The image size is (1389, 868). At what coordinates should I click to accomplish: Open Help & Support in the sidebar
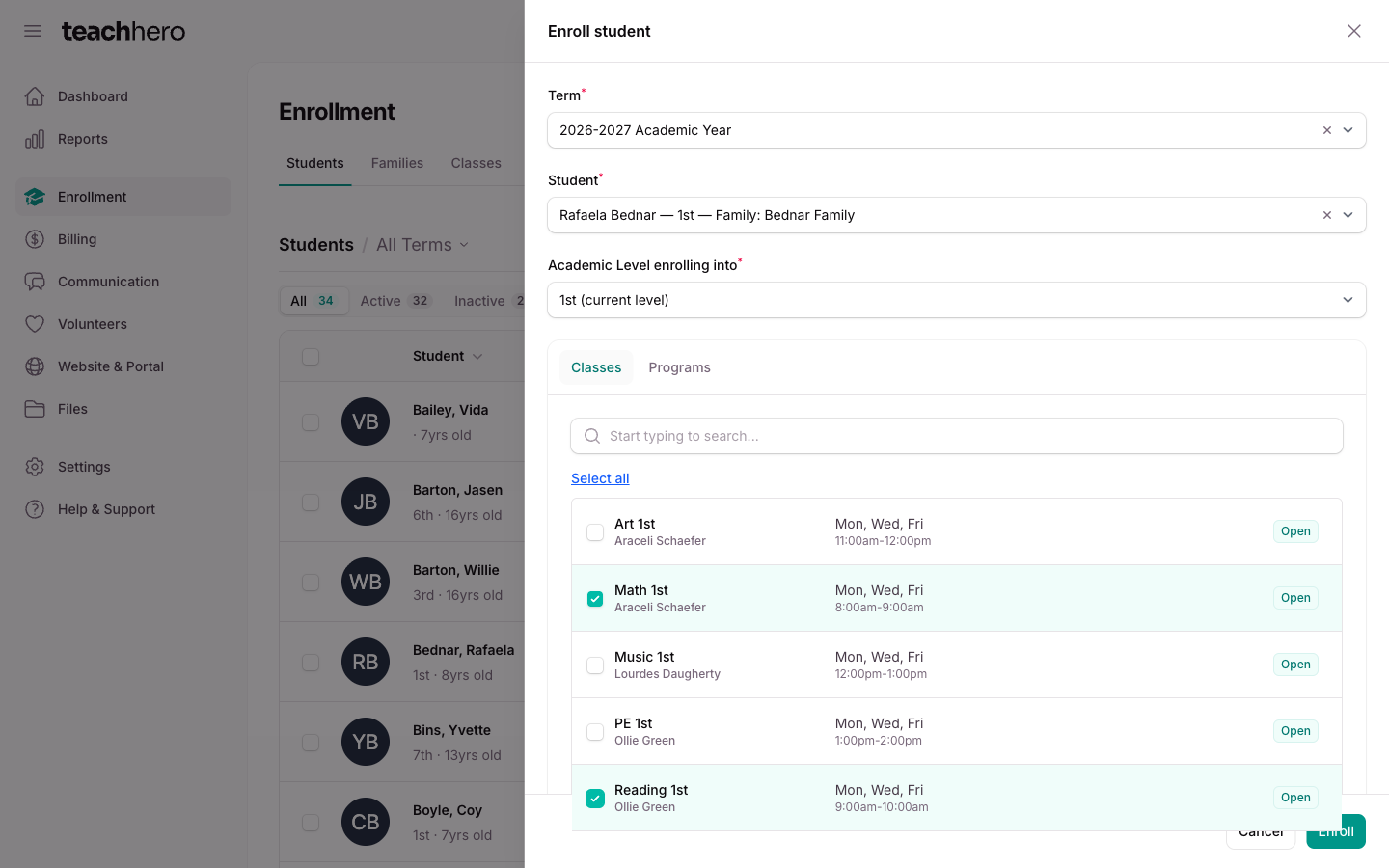coord(123,509)
